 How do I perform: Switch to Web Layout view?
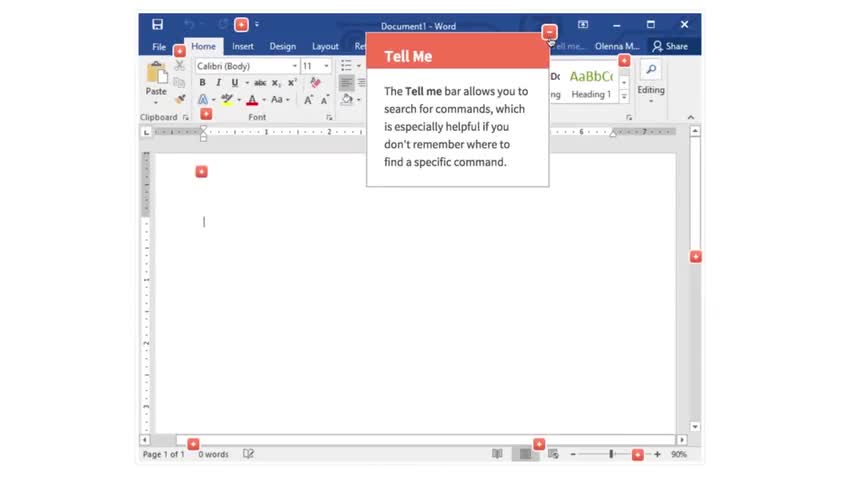[553, 454]
